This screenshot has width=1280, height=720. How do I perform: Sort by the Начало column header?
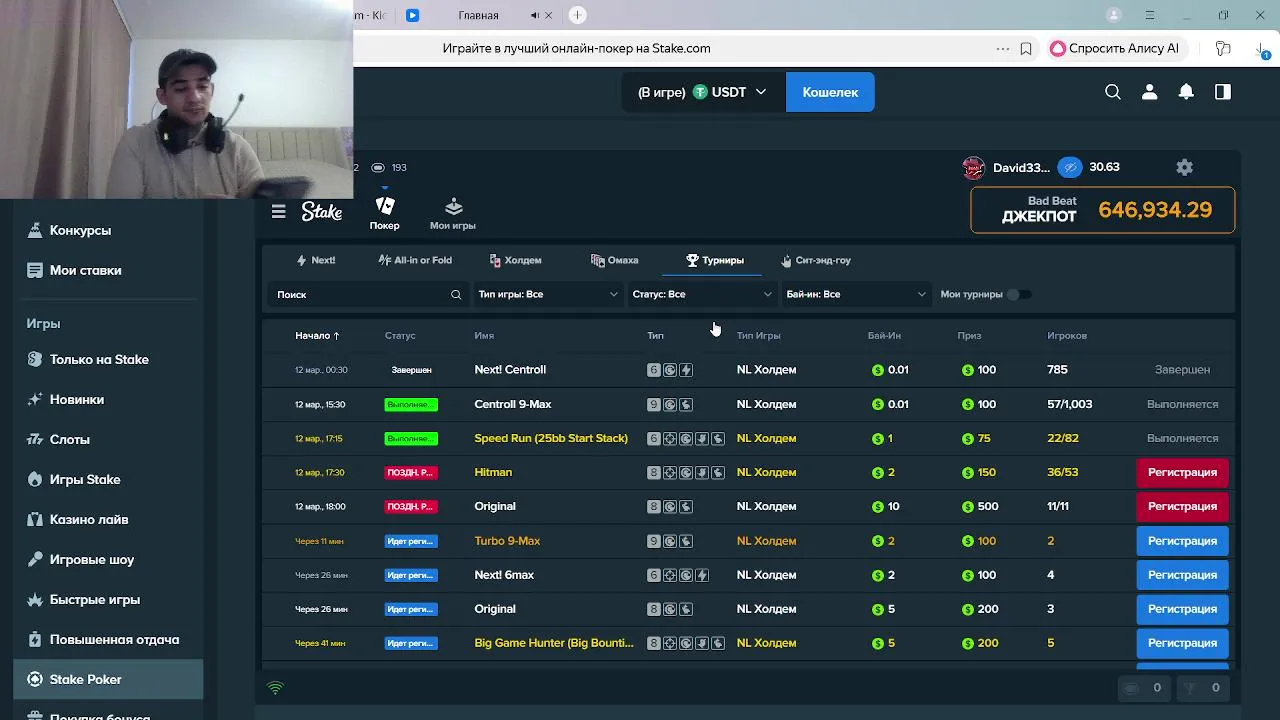(x=317, y=335)
